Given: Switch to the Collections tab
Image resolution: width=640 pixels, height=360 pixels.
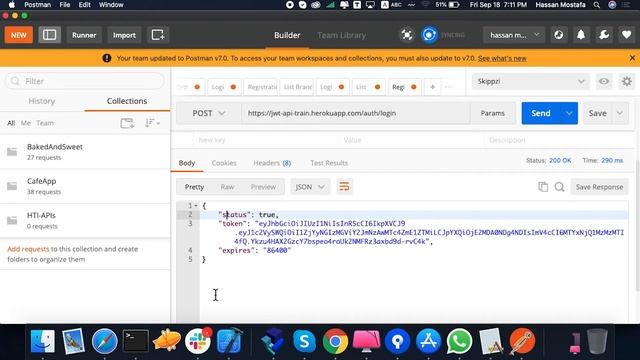Looking at the screenshot, I should [x=127, y=101].
